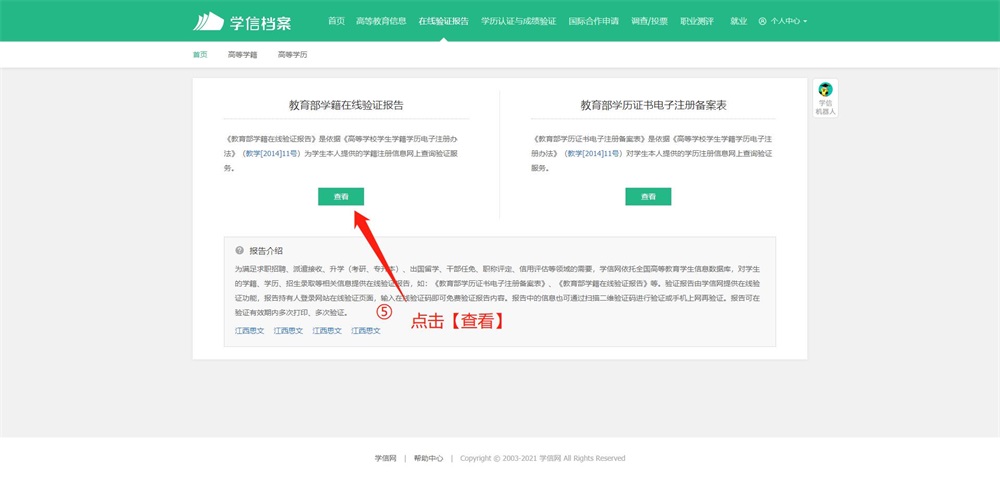Click 查看 under 教育部学籍在线验证报告
The image size is (1000, 479).
pyautogui.click(x=341, y=197)
